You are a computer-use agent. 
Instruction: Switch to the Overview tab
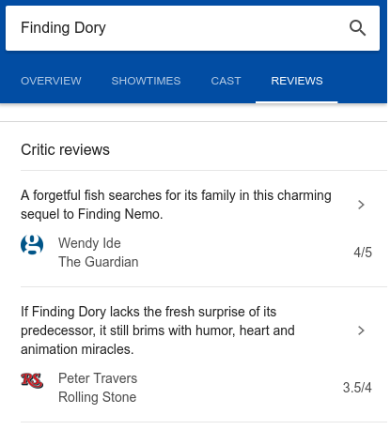pyautogui.click(x=51, y=81)
